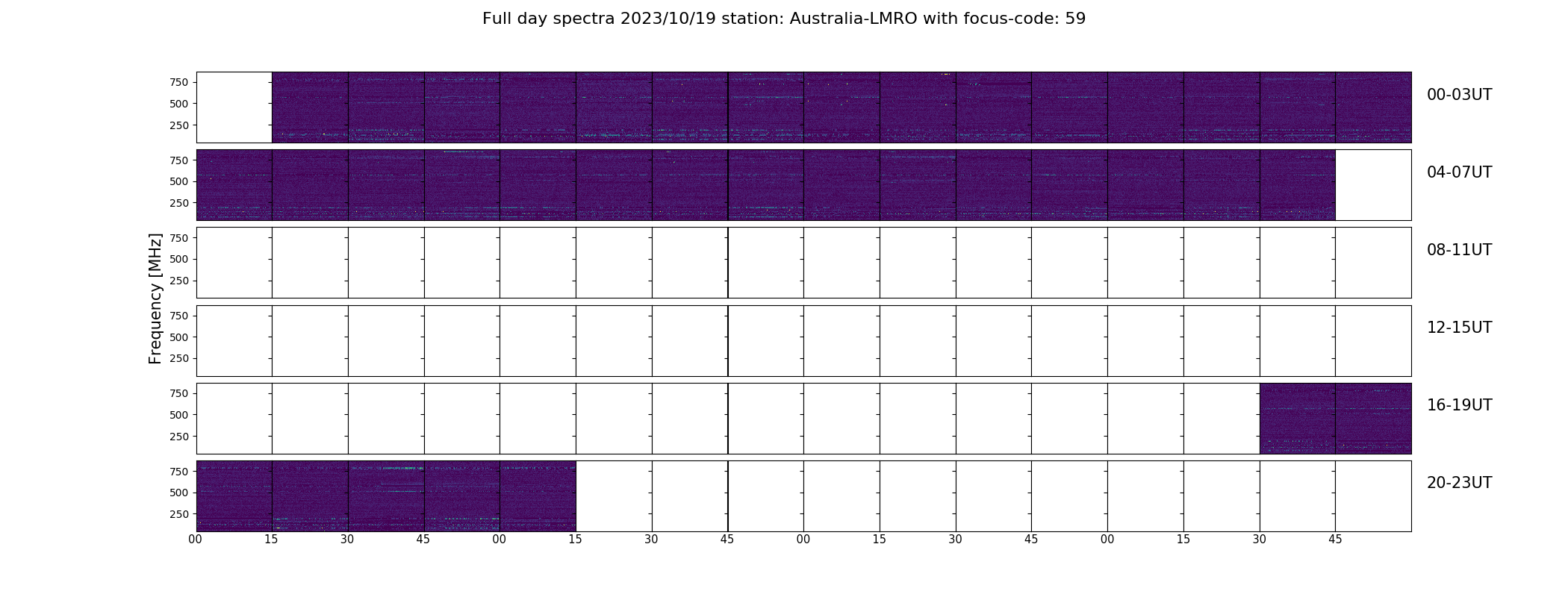Viewport: 1568px width, 597px height.
Task: Click the purple spectrogram segment in the 20-23UT row
Action: [x=386, y=496]
